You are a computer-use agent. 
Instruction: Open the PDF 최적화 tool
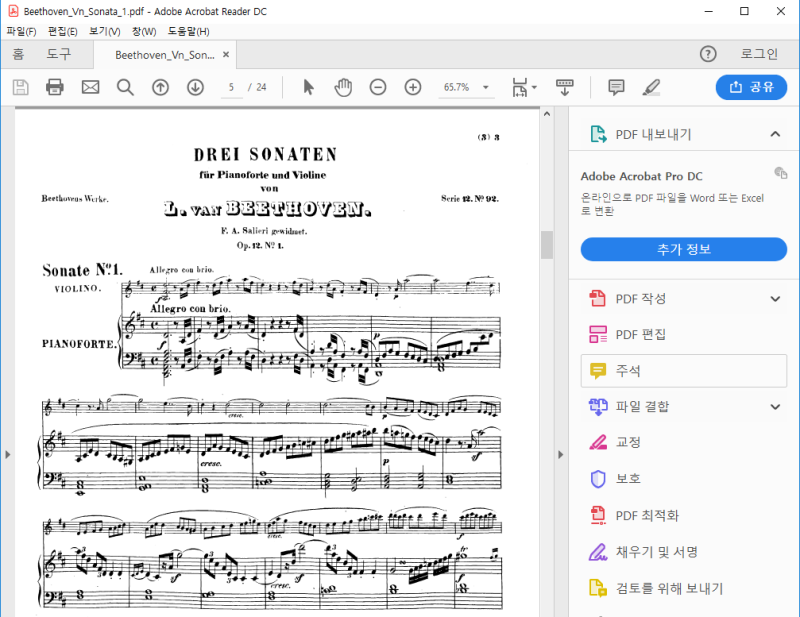click(x=647, y=515)
